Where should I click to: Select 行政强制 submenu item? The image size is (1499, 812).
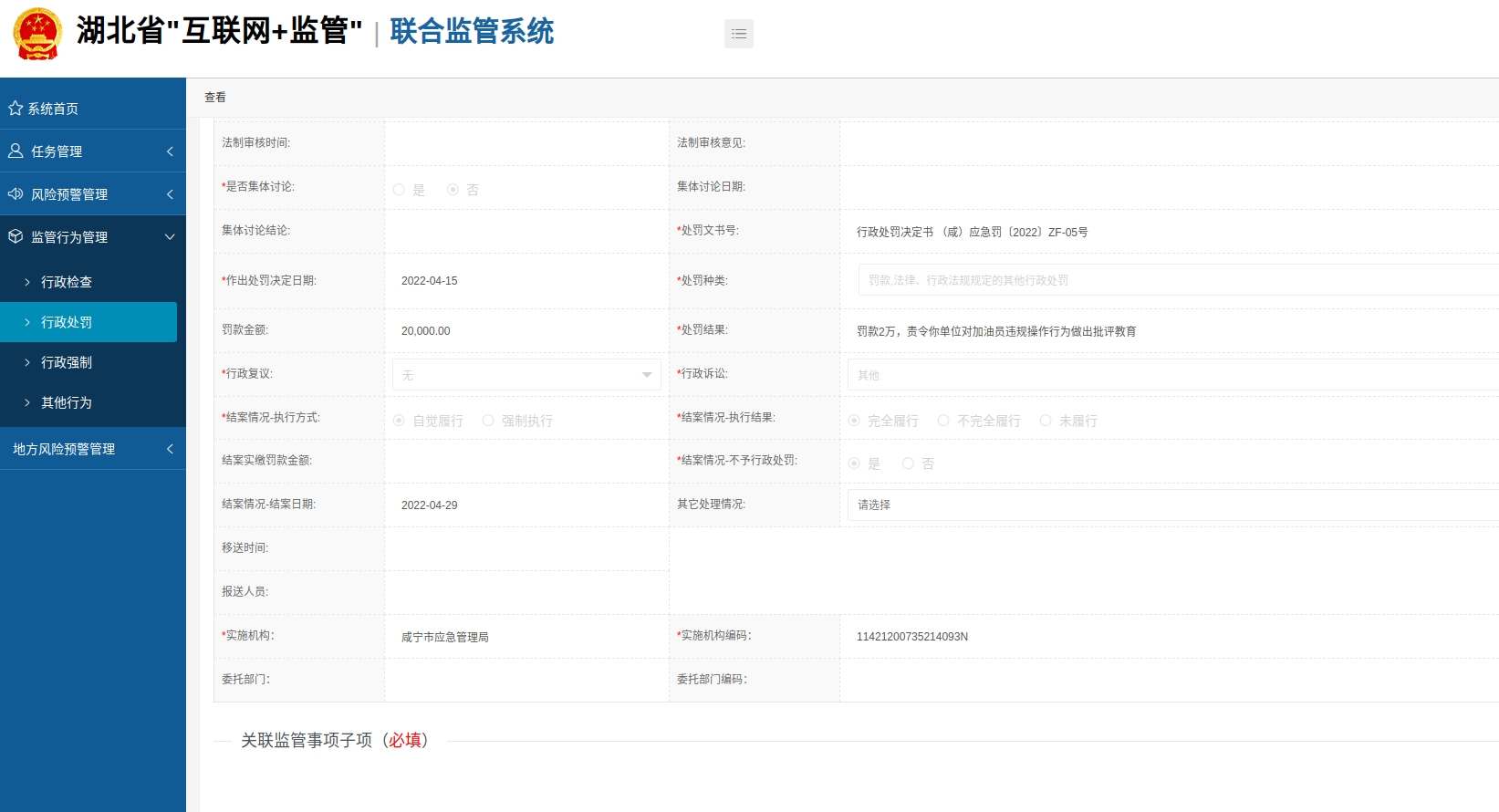(x=88, y=362)
